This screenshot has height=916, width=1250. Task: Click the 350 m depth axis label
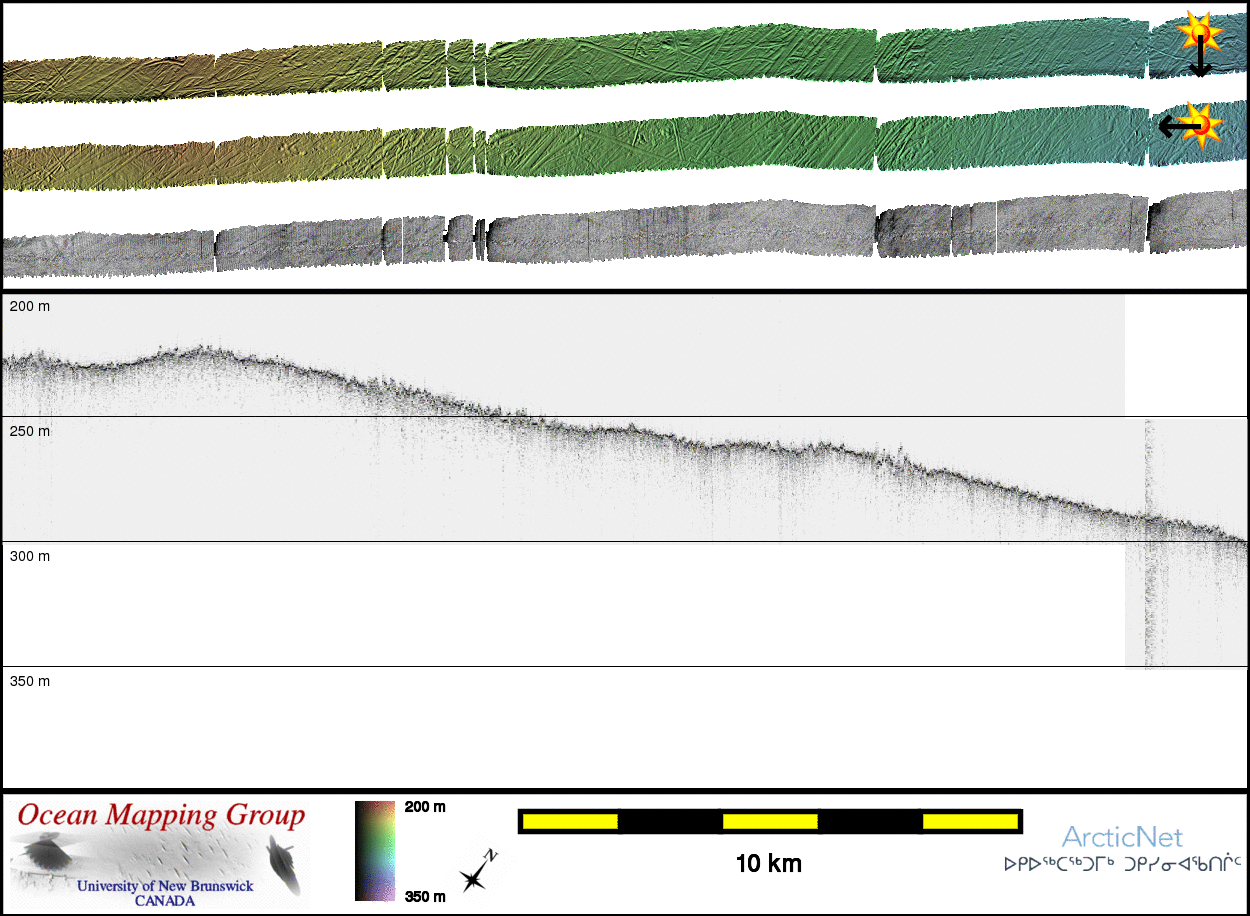coord(29,681)
